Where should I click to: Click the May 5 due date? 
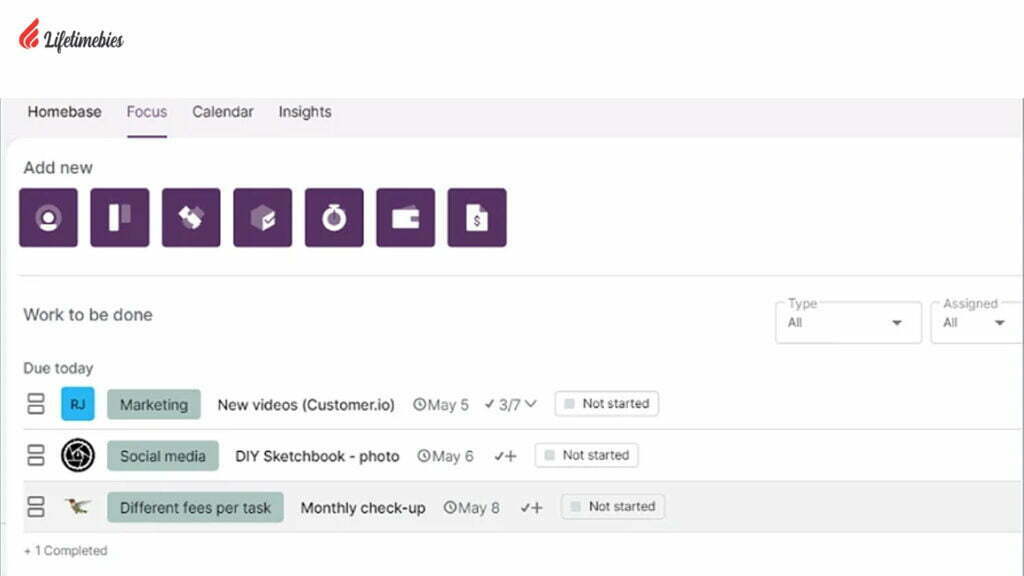click(x=448, y=404)
